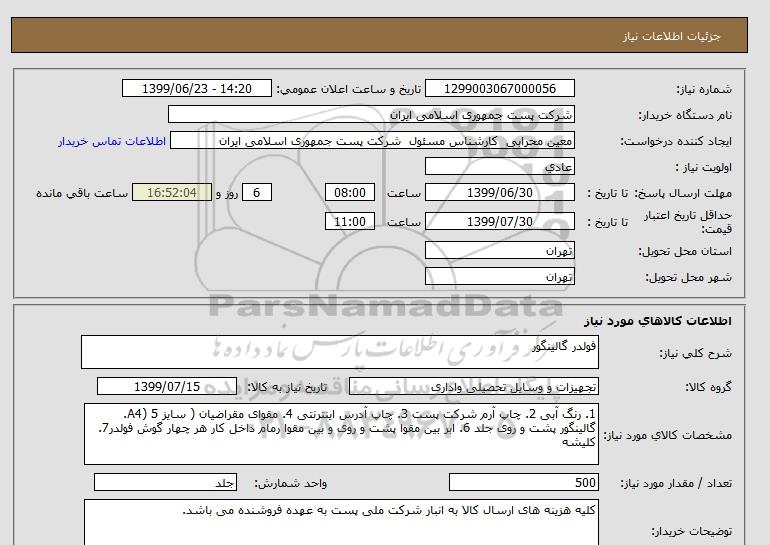
Task: Click the remaining days field showing 6
Action: 256,192
